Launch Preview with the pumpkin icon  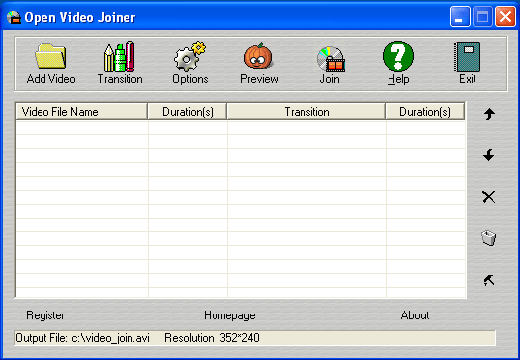[259, 56]
